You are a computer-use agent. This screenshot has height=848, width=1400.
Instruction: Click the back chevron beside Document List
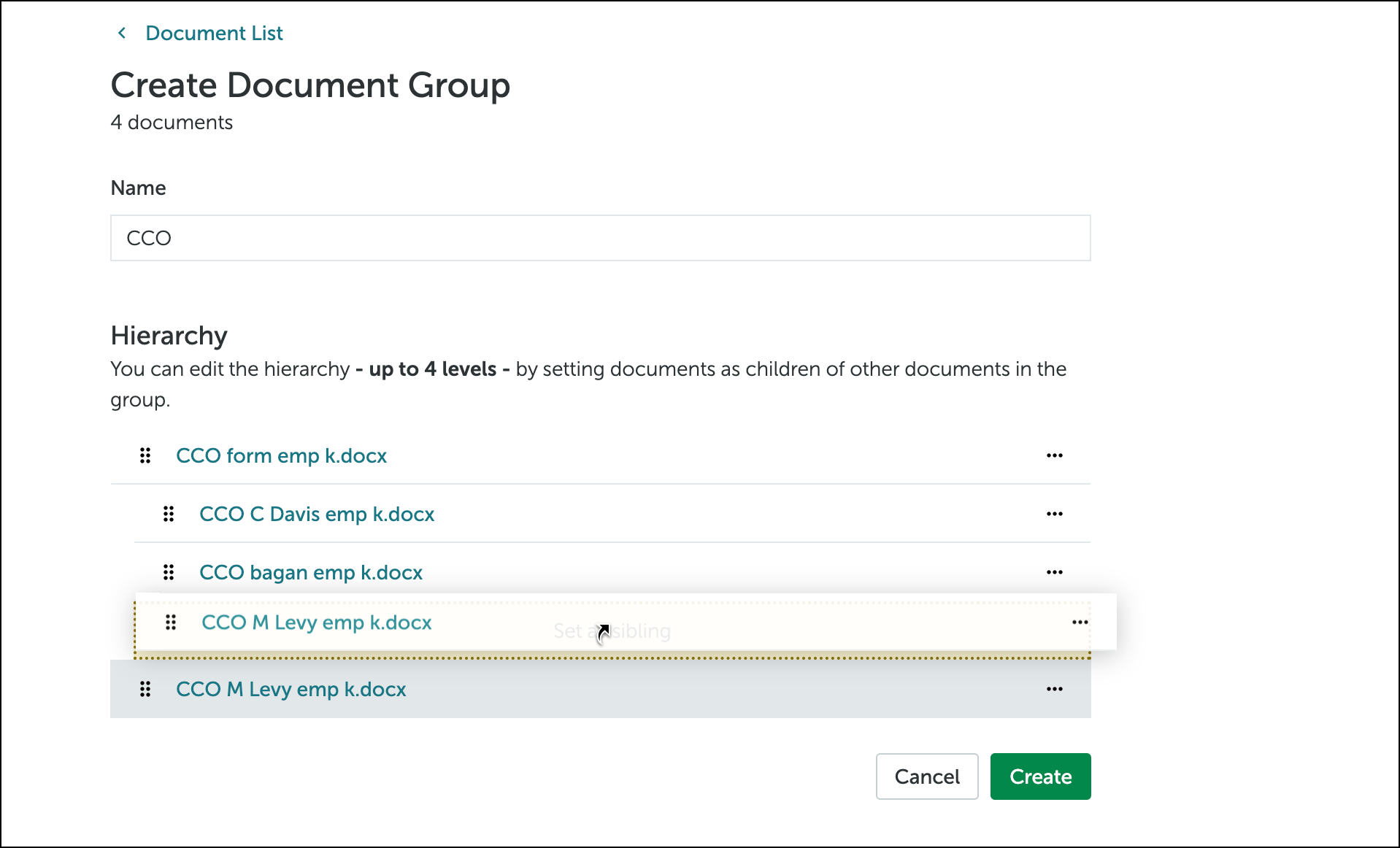(122, 33)
